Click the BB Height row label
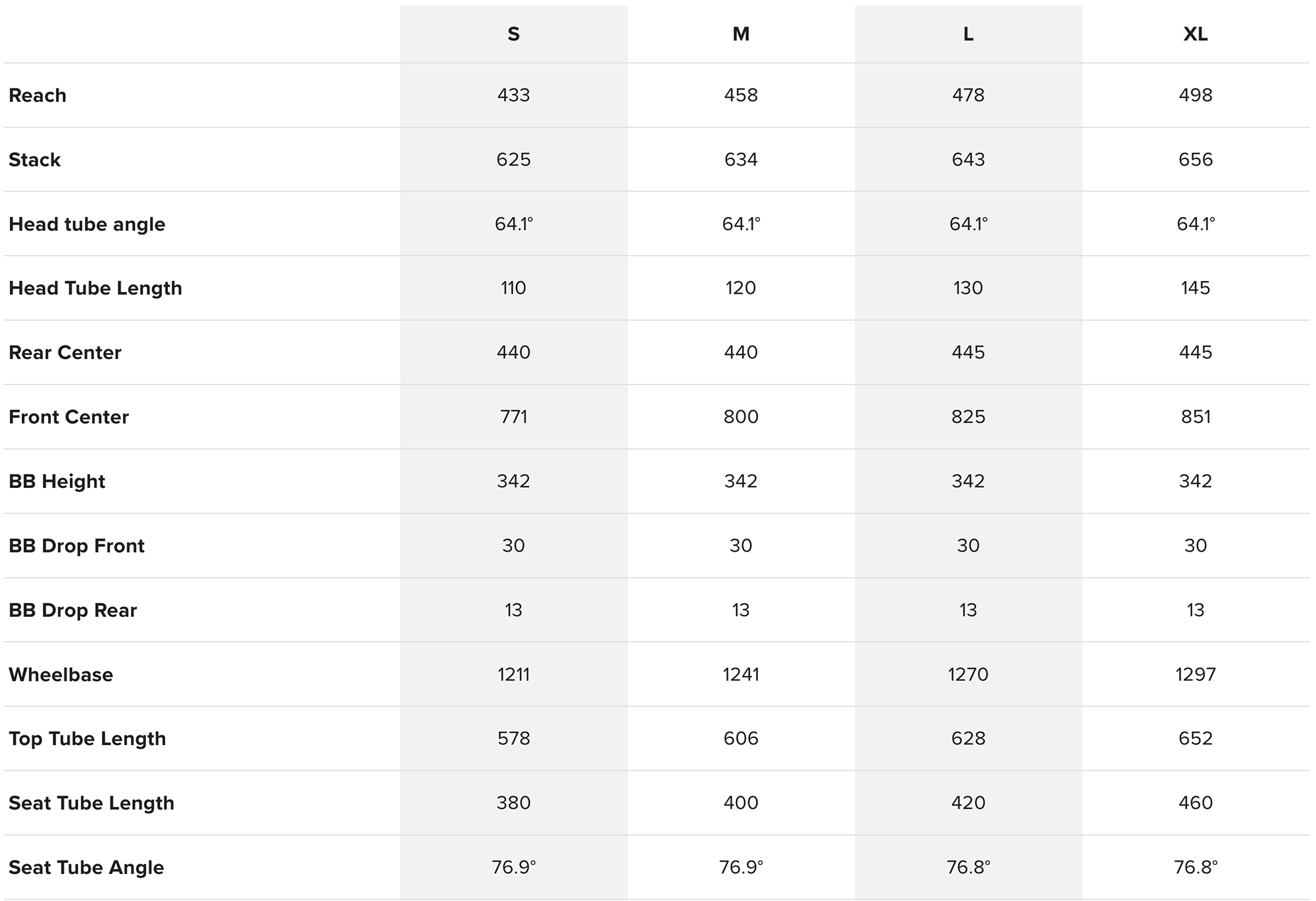This screenshot has width=1316, height=901. 57,481
